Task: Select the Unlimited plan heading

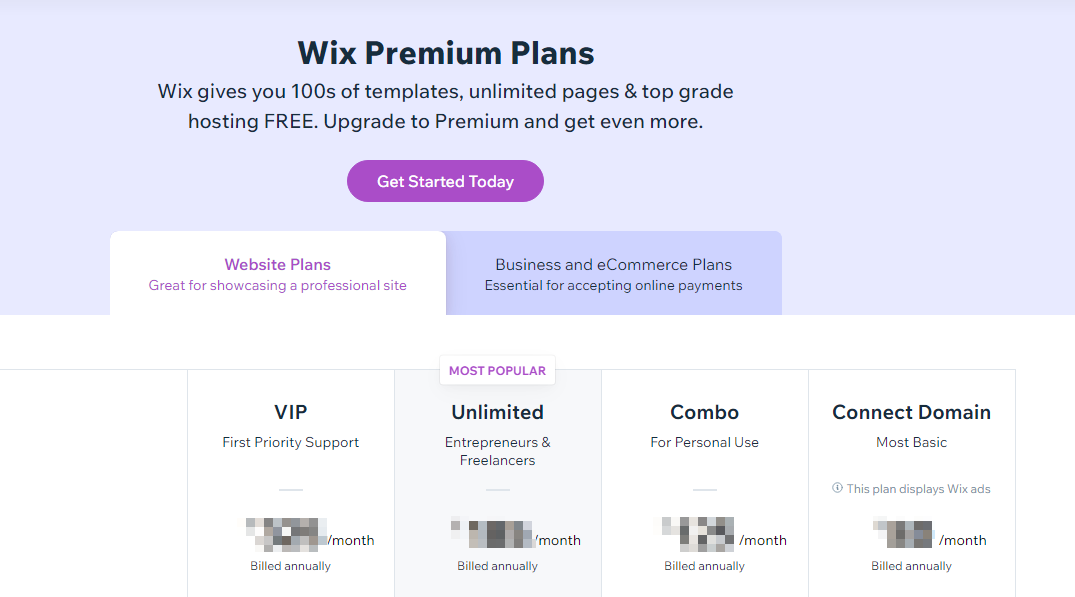Action: [498, 412]
